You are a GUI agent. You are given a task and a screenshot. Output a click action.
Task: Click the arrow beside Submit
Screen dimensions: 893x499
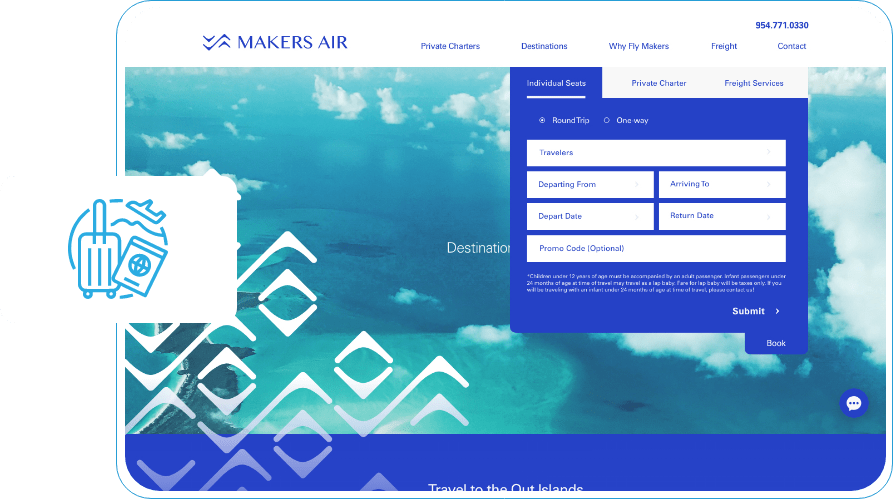[x=778, y=312]
